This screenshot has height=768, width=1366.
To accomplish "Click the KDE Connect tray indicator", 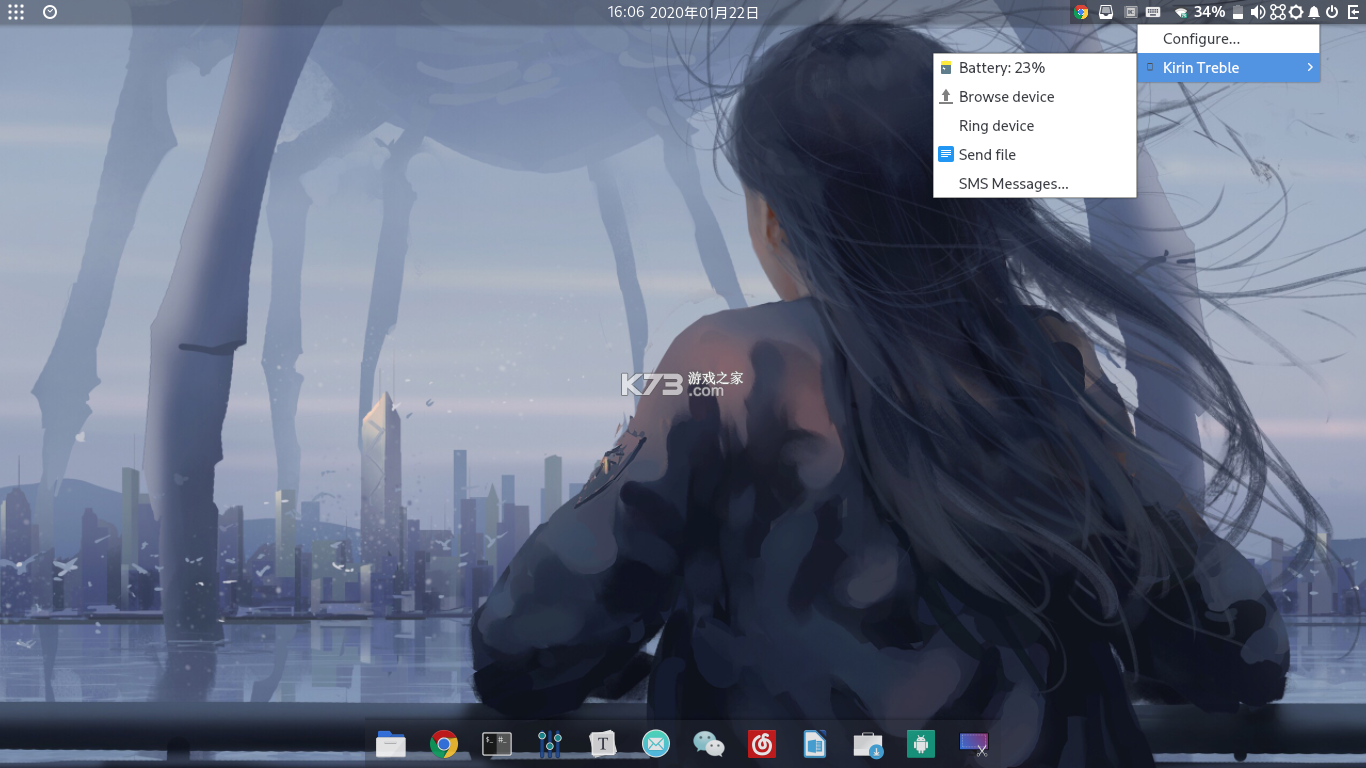I will (x=1131, y=12).
